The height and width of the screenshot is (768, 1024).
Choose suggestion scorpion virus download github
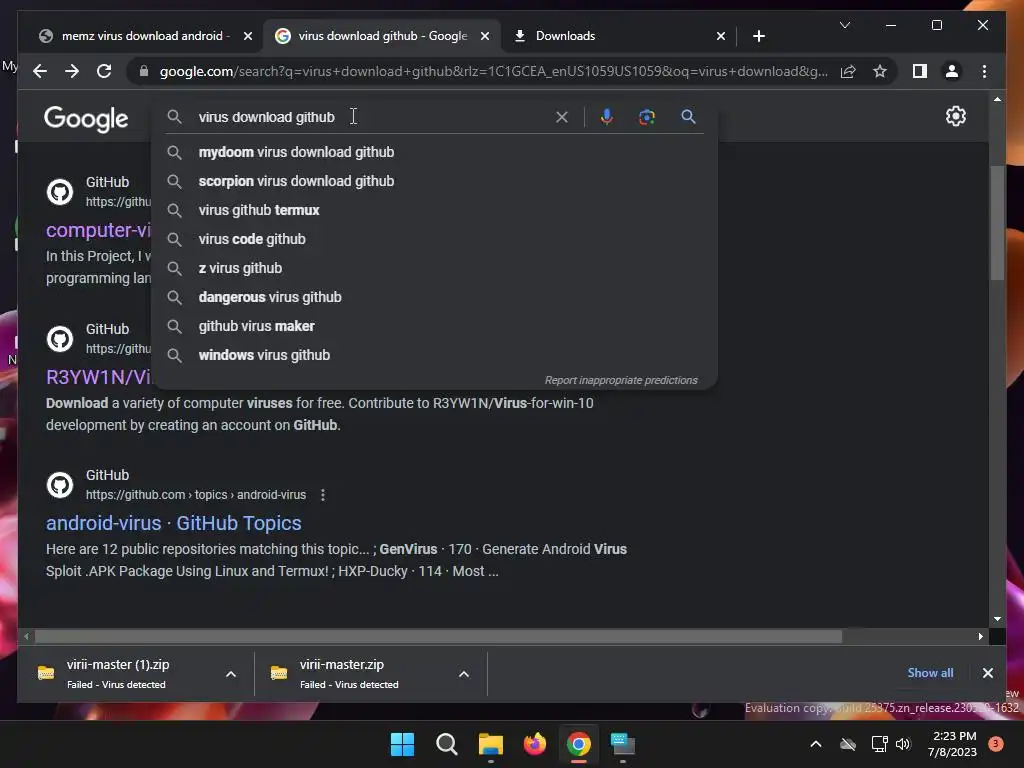point(434,181)
